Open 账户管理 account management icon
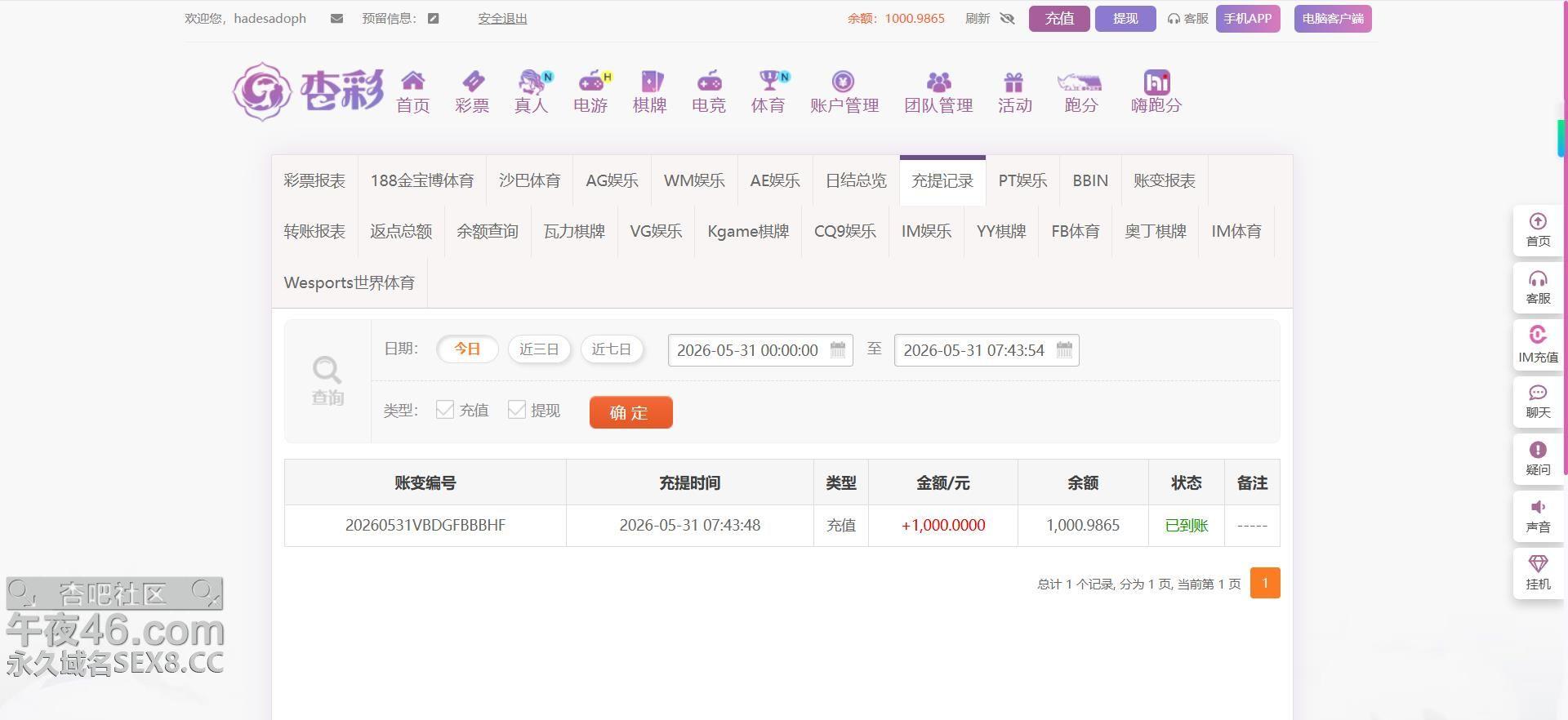Viewport: 1568px width, 720px height. 843,81
